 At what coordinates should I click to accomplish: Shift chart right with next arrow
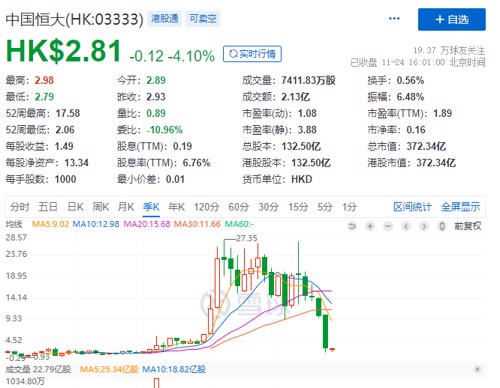click(x=424, y=226)
